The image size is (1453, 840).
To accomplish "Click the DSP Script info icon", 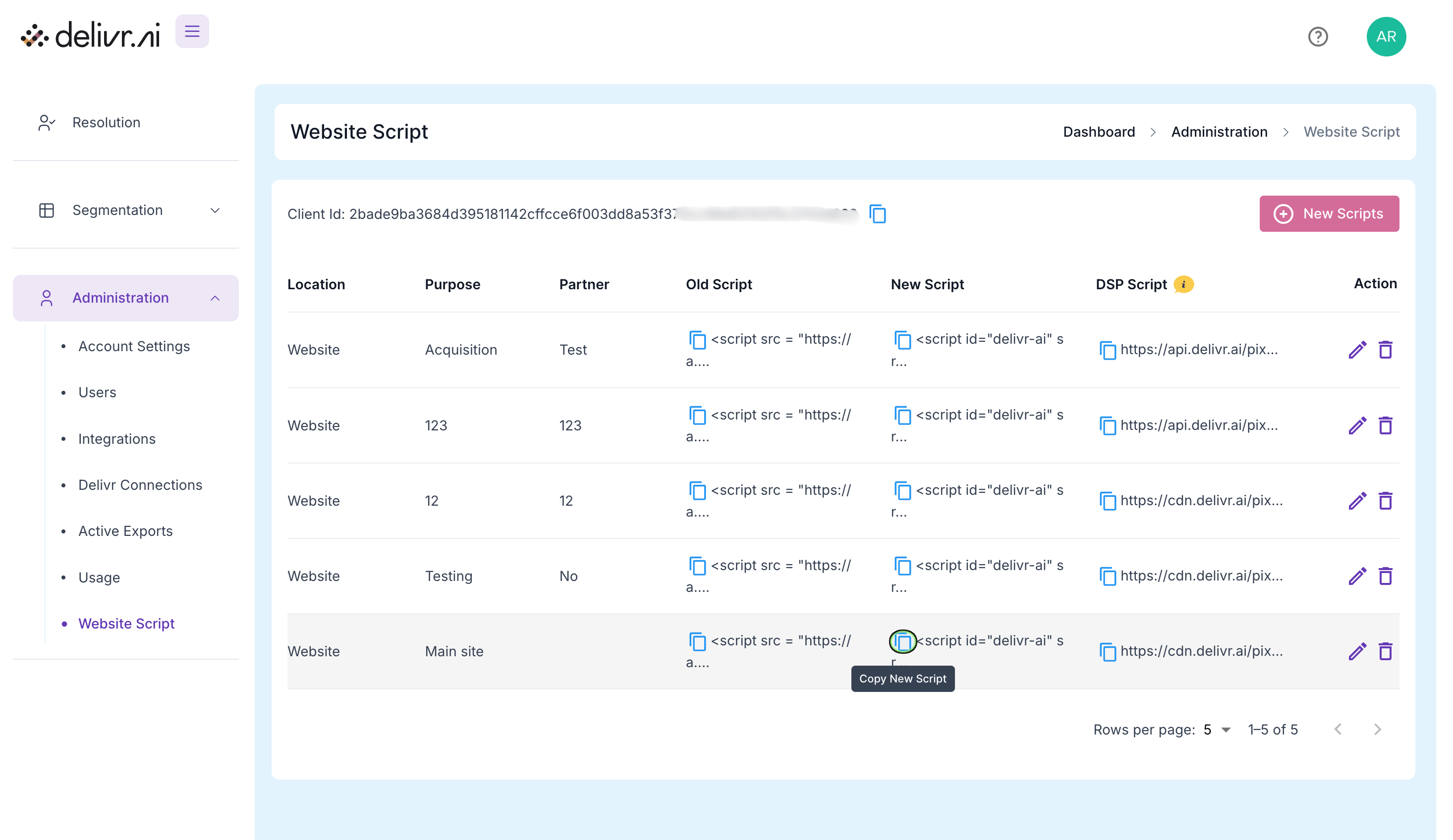I will (1183, 284).
